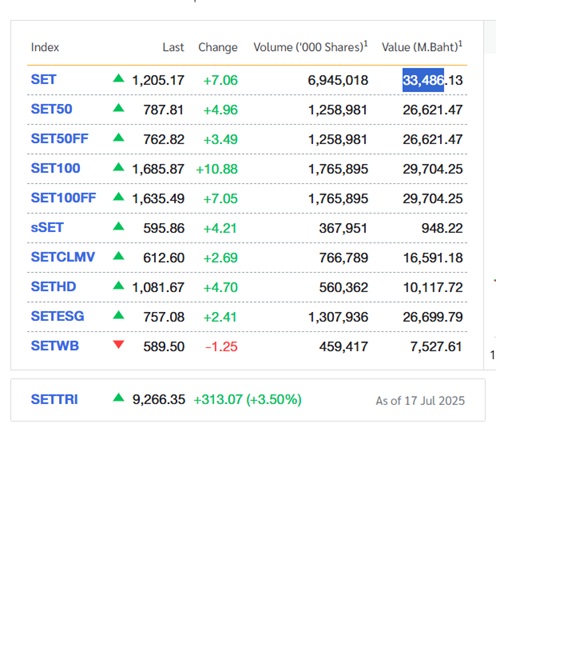Click the SET last value 1,205.17
This screenshot has width=570, height=653.
[158, 80]
